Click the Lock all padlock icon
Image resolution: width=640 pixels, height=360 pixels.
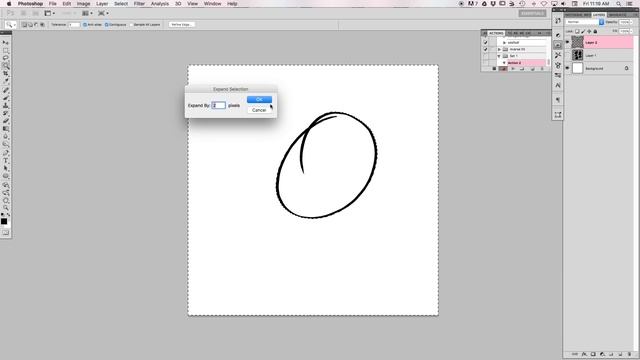point(595,31)
